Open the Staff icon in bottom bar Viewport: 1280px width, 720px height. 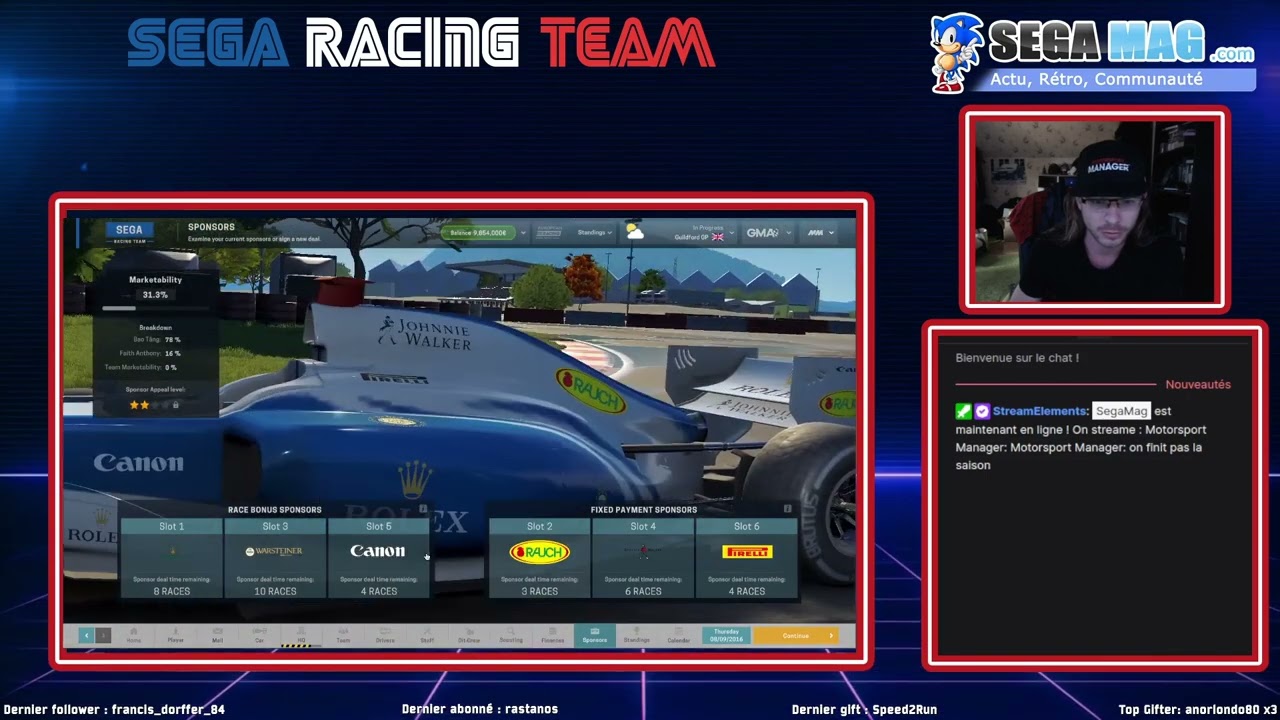point(427,636)
